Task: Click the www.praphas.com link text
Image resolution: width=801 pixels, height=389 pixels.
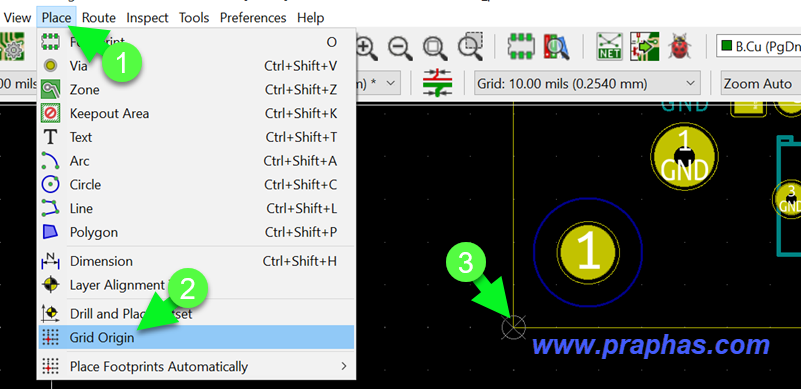Action: click(651, 346)
